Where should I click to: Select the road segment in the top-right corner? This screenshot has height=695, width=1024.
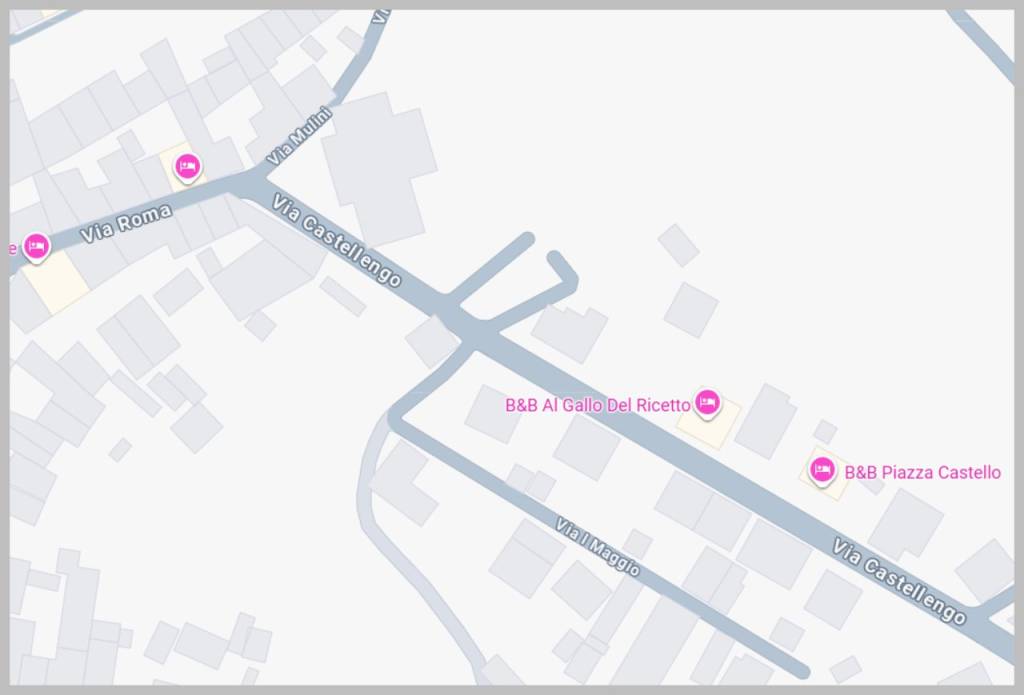coord(983,43)
